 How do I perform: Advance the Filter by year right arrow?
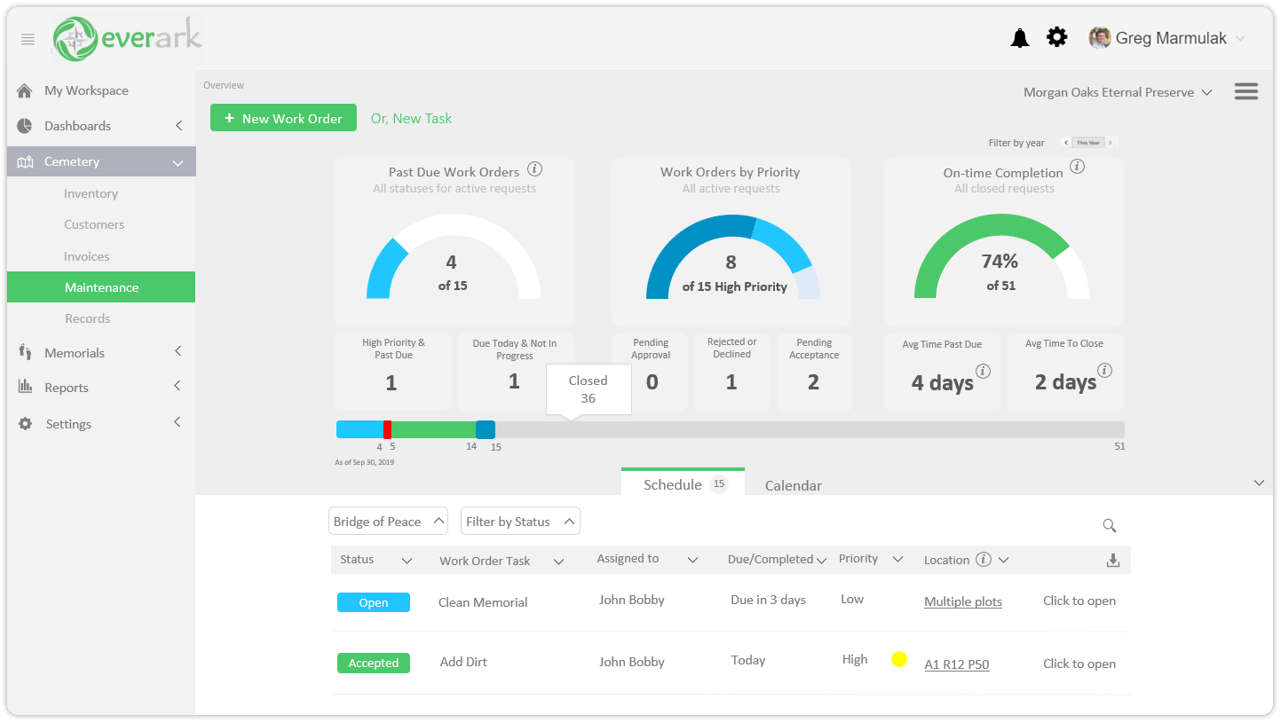tap(1110, 143)
